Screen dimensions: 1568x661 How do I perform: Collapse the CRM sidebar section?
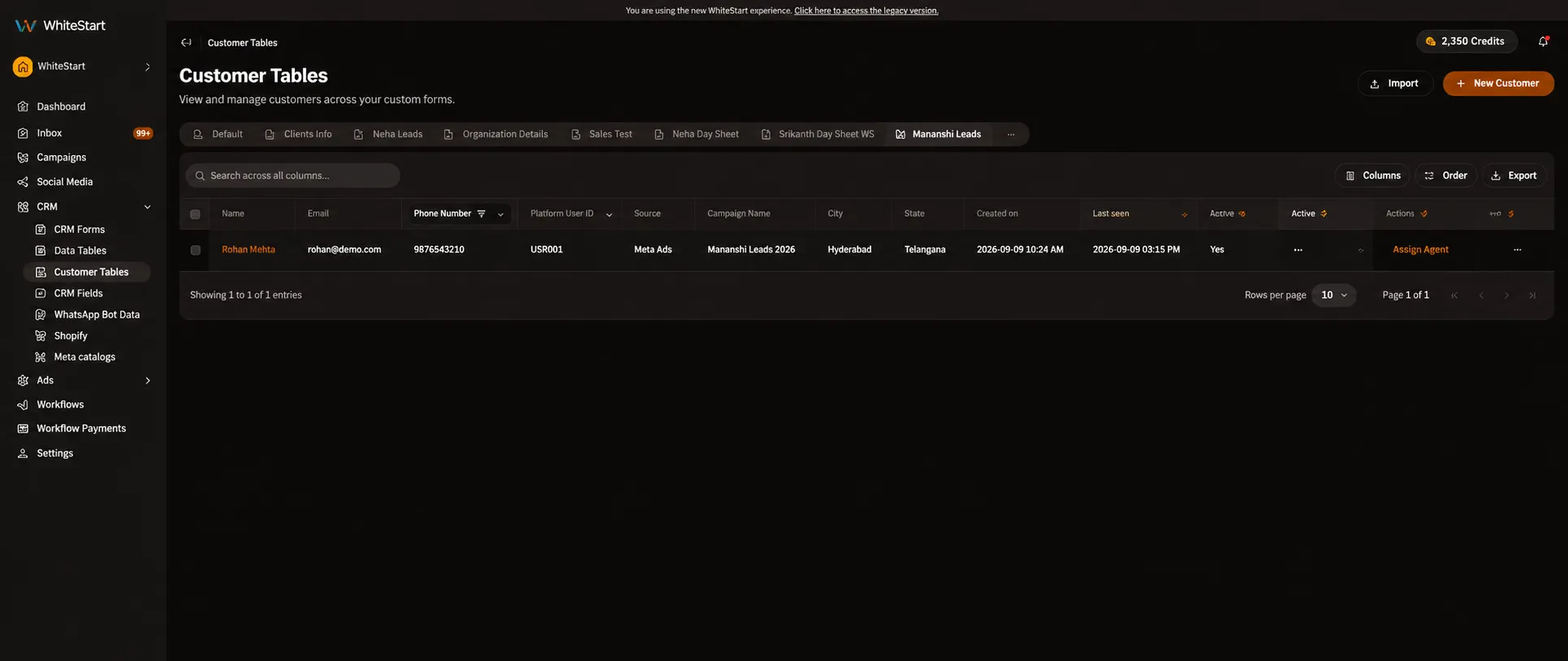147,207
